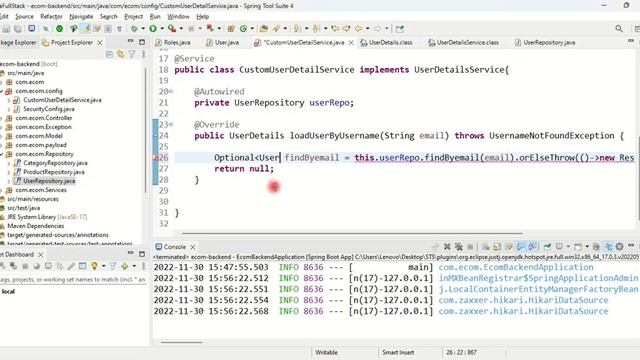This screenshot has width=640, height=360.
Task: Toggle Show Console on standard output change
Action: [520, 247]
